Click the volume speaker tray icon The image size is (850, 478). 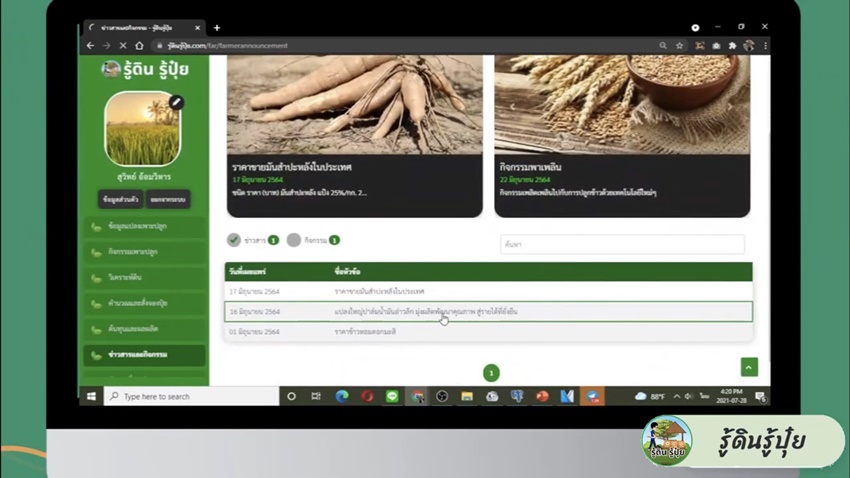688,396
